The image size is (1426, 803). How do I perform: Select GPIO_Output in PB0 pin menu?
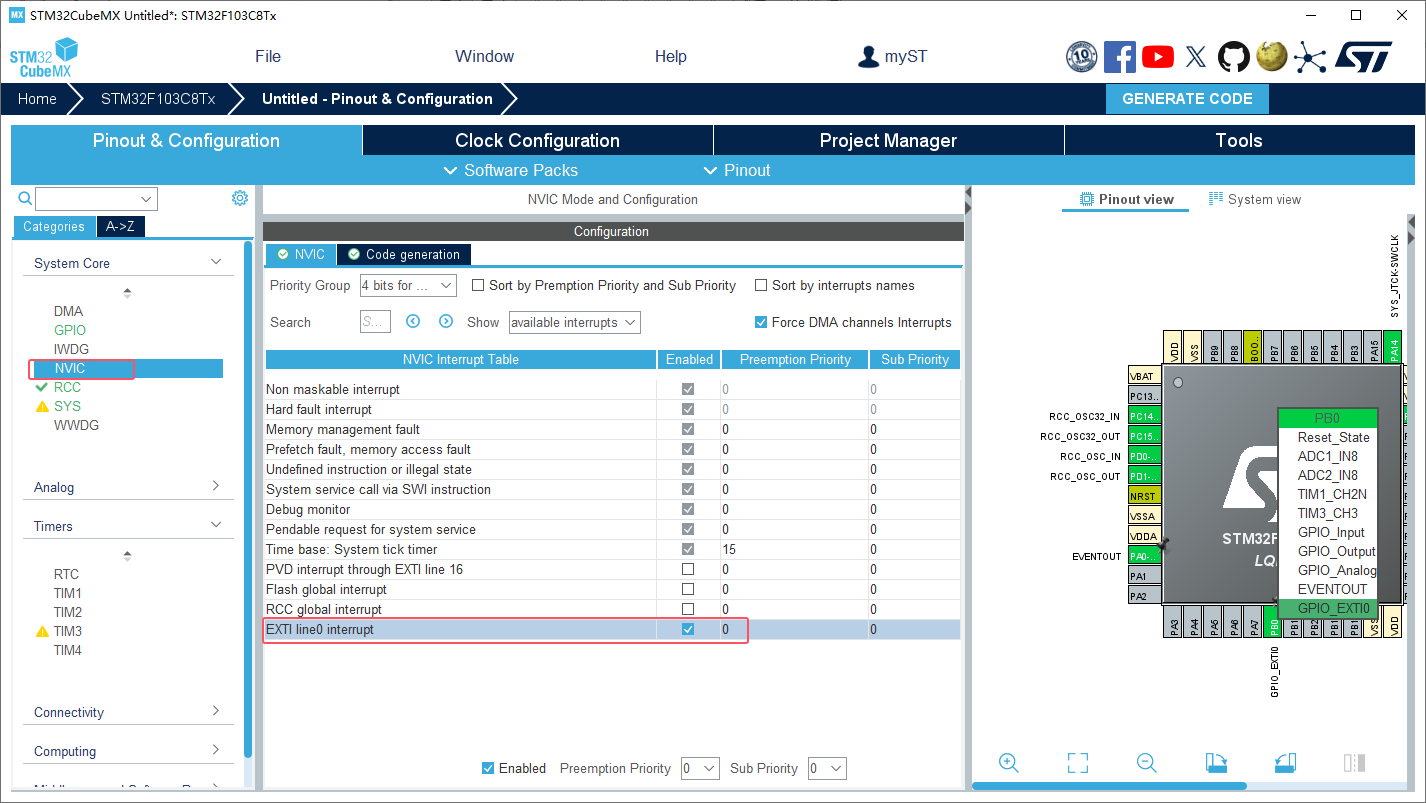click(x=1336, y=551)
